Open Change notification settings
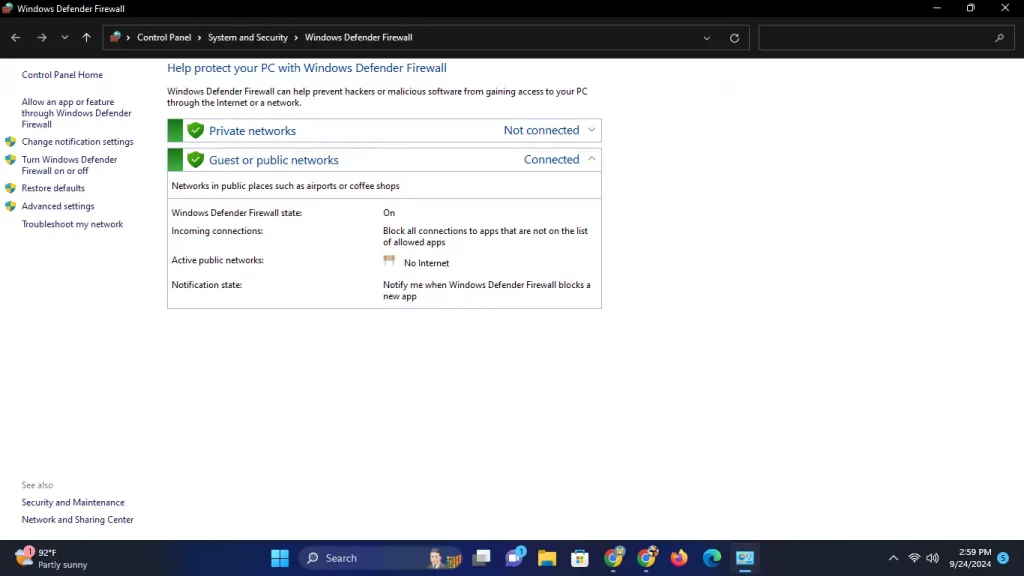Viewport: 1024px width, 576px height. (x=77, y=142)
